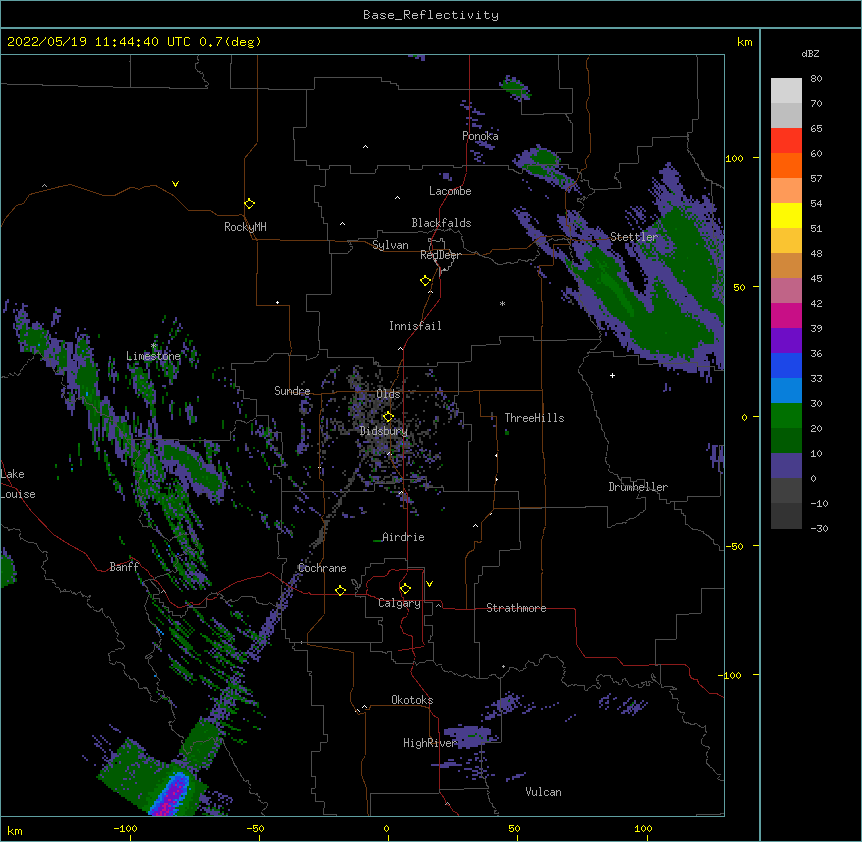Click the yellow radar marker near RockyMH
The image size is (862, 842).
(250, 204)
